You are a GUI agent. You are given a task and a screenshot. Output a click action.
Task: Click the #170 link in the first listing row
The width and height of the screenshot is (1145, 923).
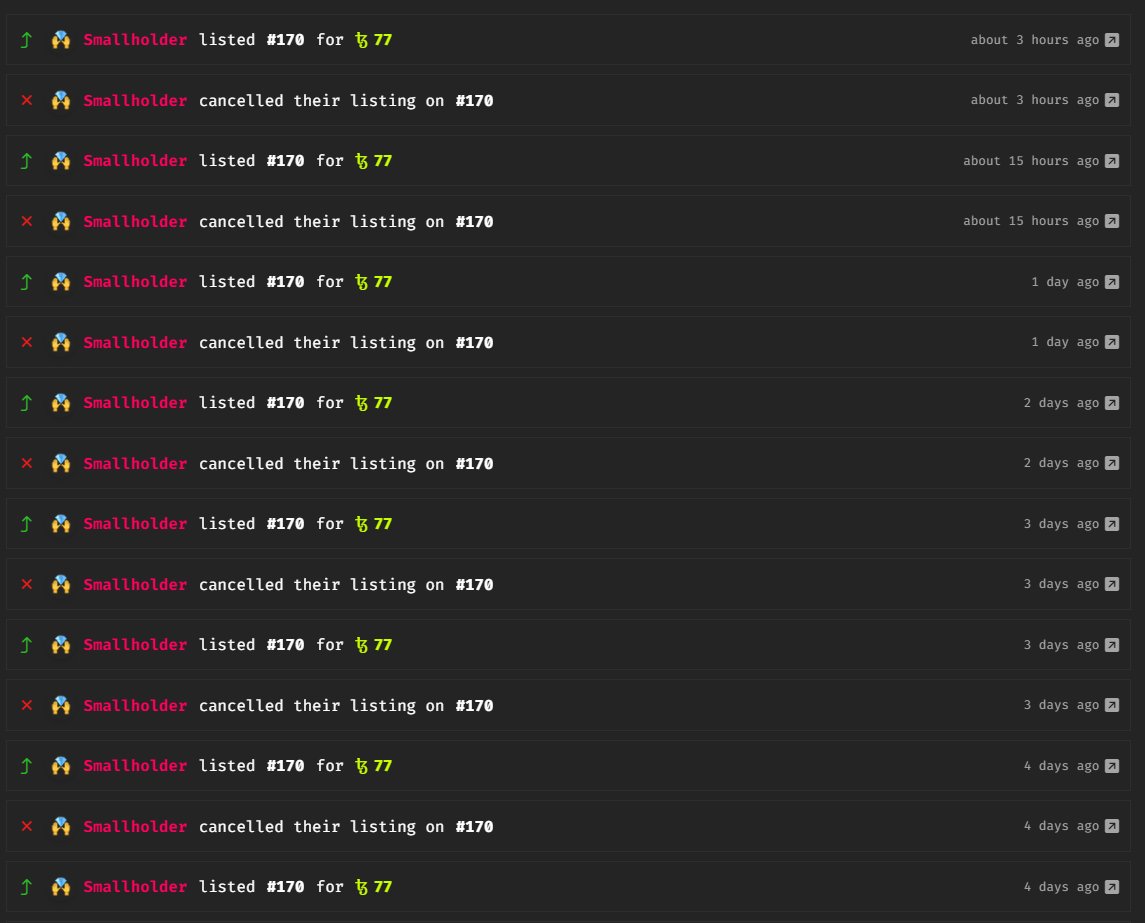point(287,40)
